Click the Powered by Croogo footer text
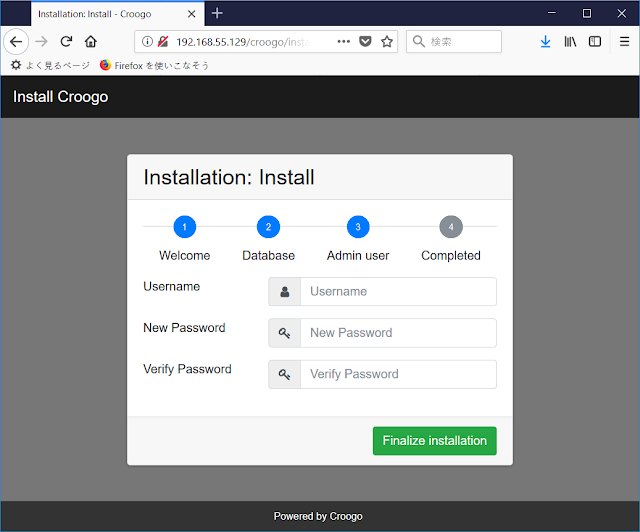640x532 pixels. coord(318,516)
